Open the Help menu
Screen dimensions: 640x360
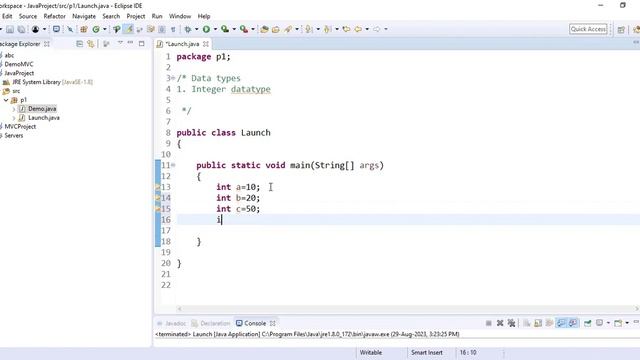[204, 16]
